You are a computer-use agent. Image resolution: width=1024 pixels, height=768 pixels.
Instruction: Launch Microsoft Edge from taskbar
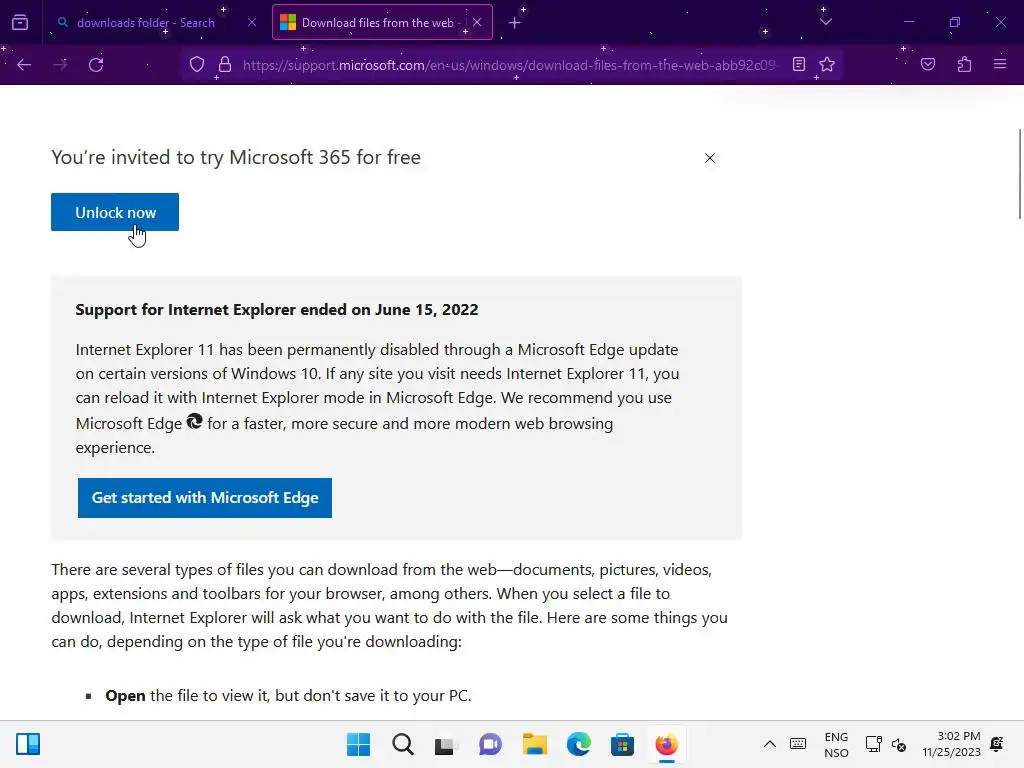click(x=579, y=744)
